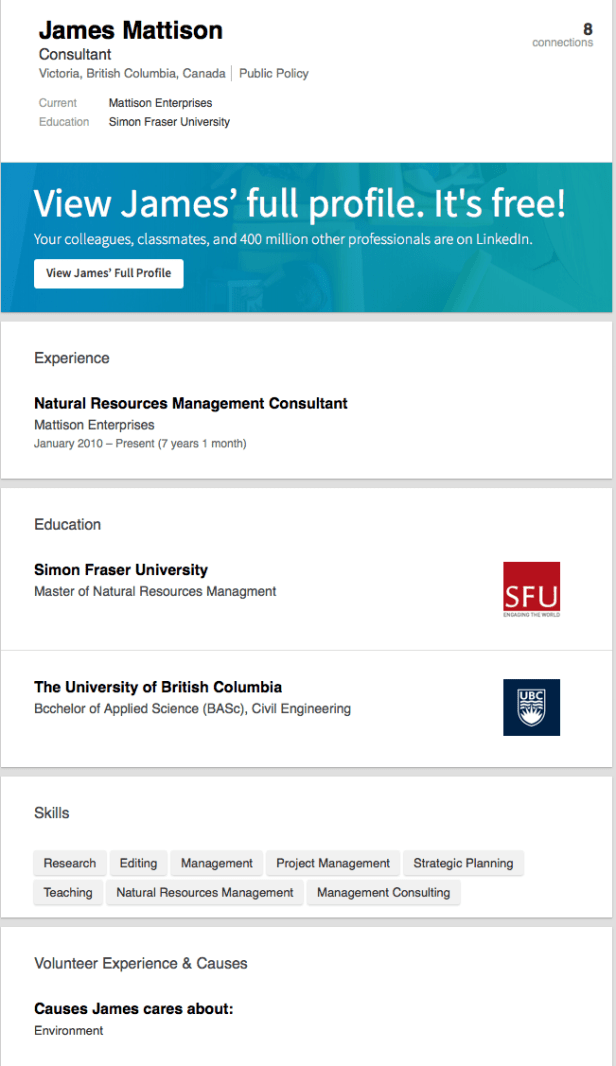Click the UBC university logo
Screen dimensions: 616x1066
click(531, 707)
